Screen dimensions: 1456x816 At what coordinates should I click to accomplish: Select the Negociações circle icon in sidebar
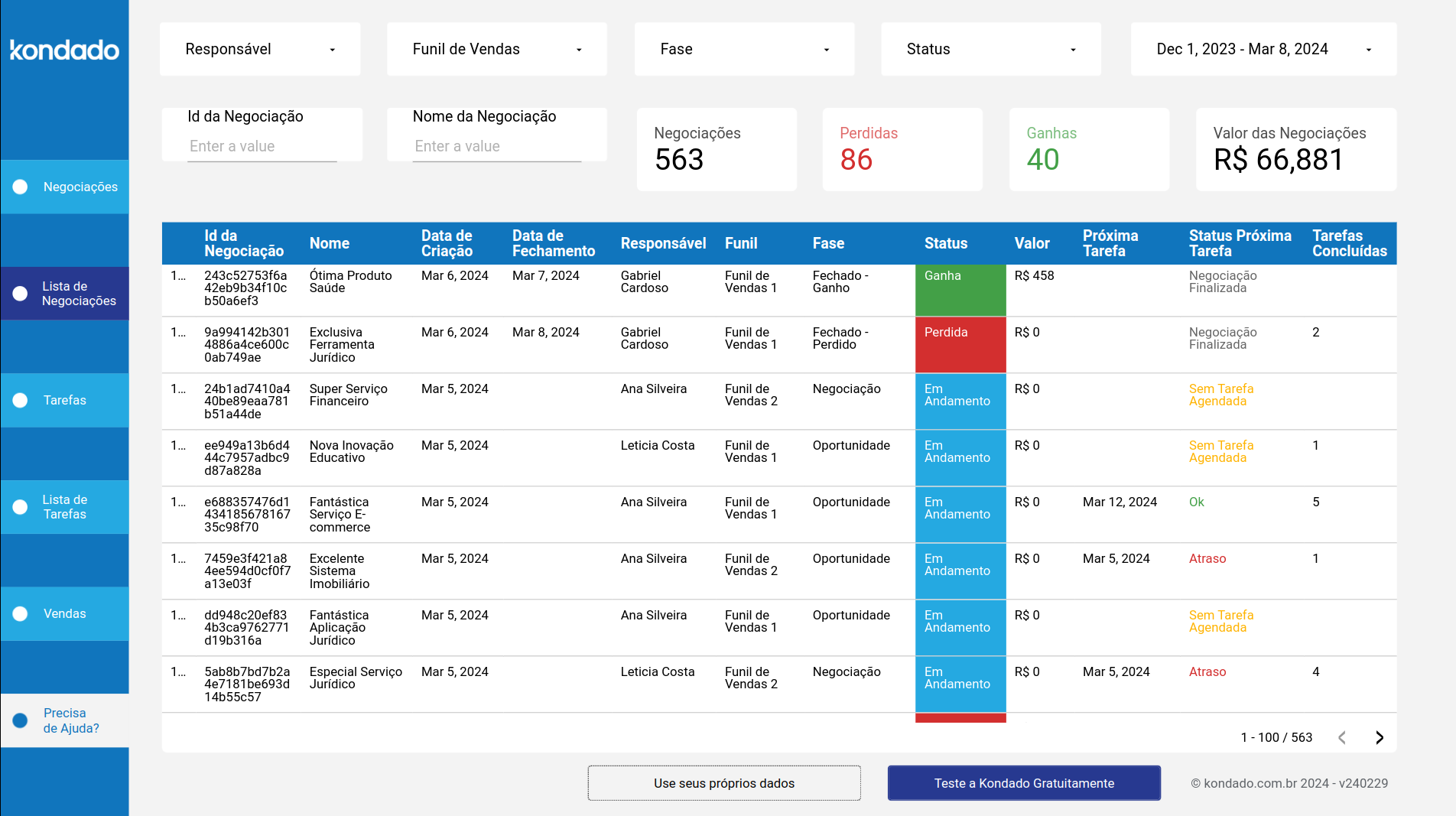coord(19,186)
